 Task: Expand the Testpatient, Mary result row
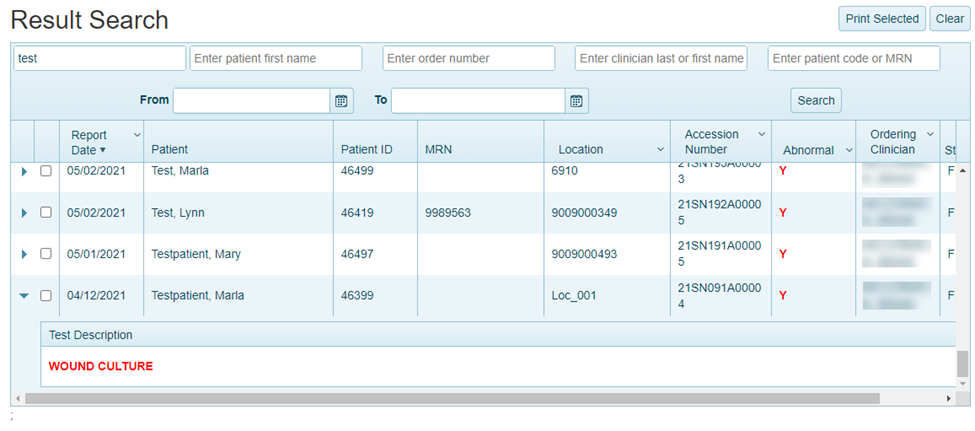pos(24,254)
